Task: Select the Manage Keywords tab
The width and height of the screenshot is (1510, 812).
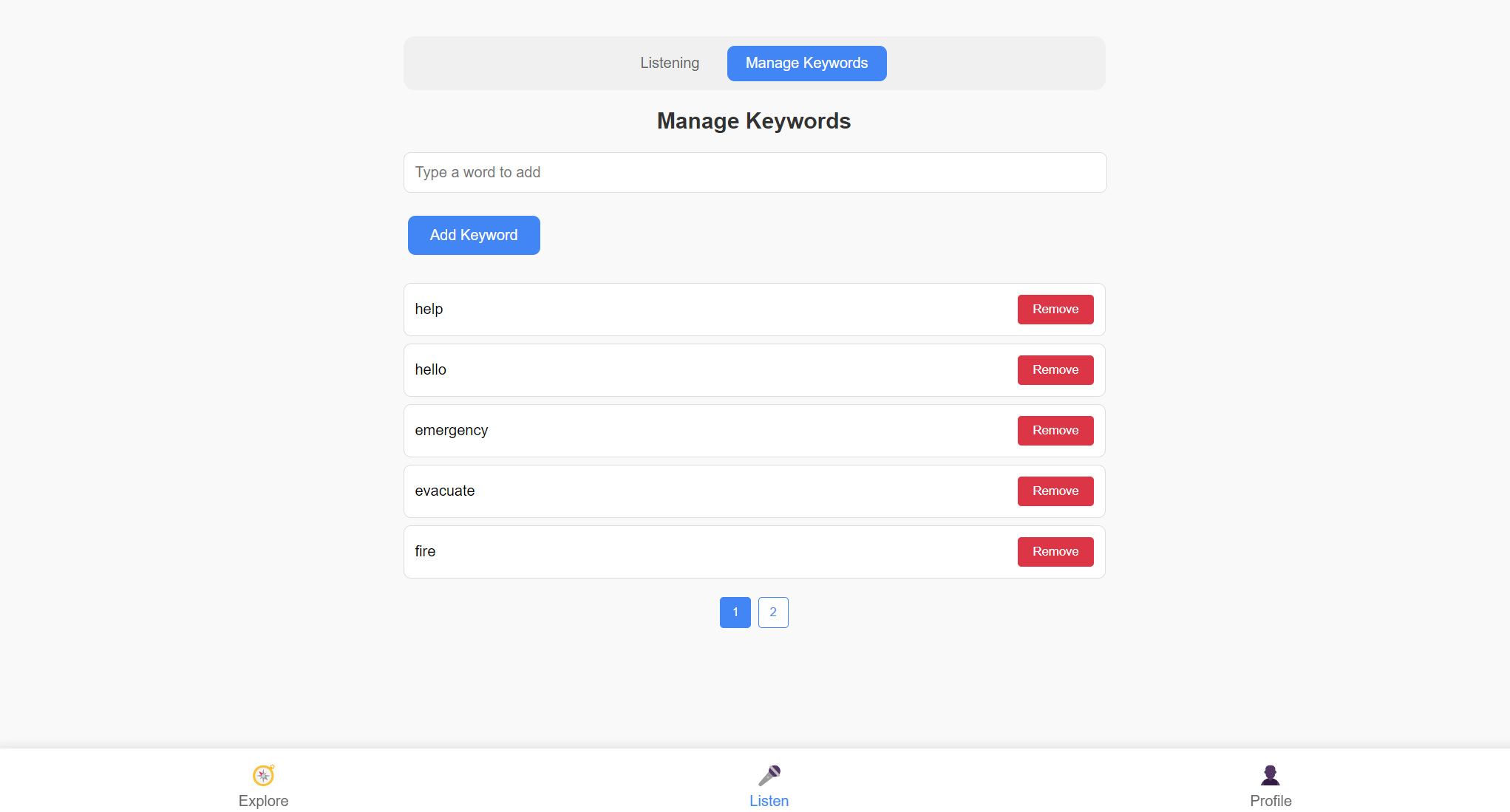Action: 806,64
